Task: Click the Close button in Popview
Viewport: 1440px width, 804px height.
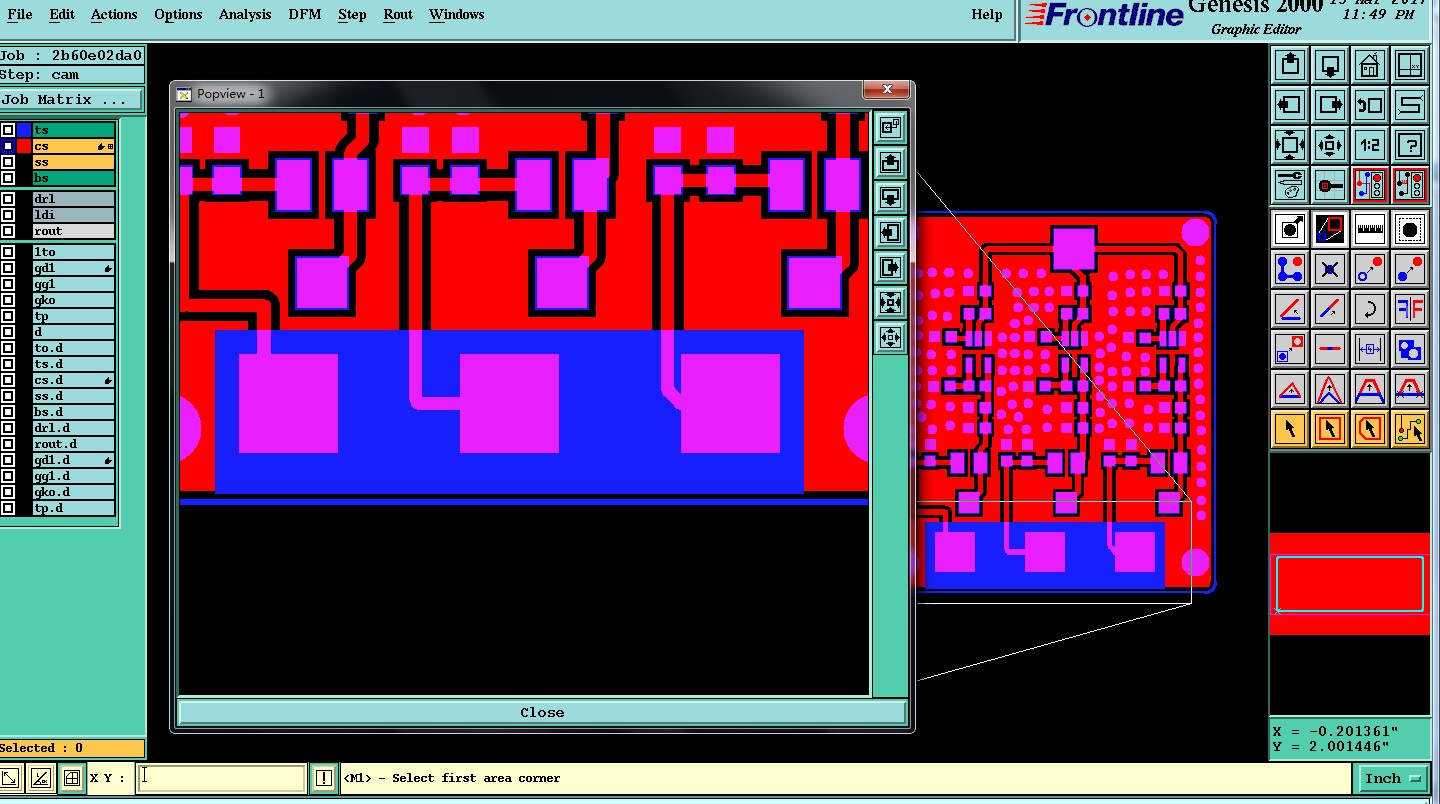Action: (542, 712)
